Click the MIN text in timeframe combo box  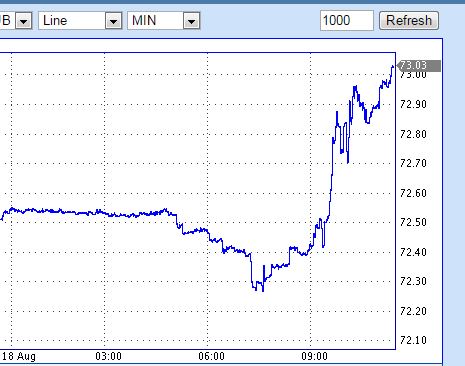click(x=144, y=21)
